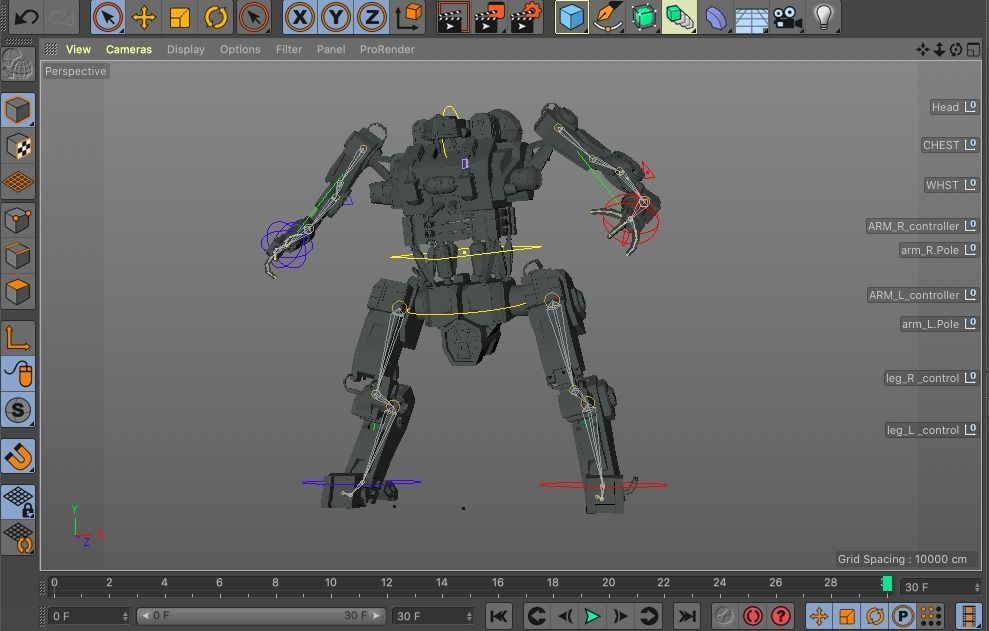Image resolution: width=989 pixels, height=631 pixels.
Task: Activate the Move tool
Action: click(x=144, y=17)
